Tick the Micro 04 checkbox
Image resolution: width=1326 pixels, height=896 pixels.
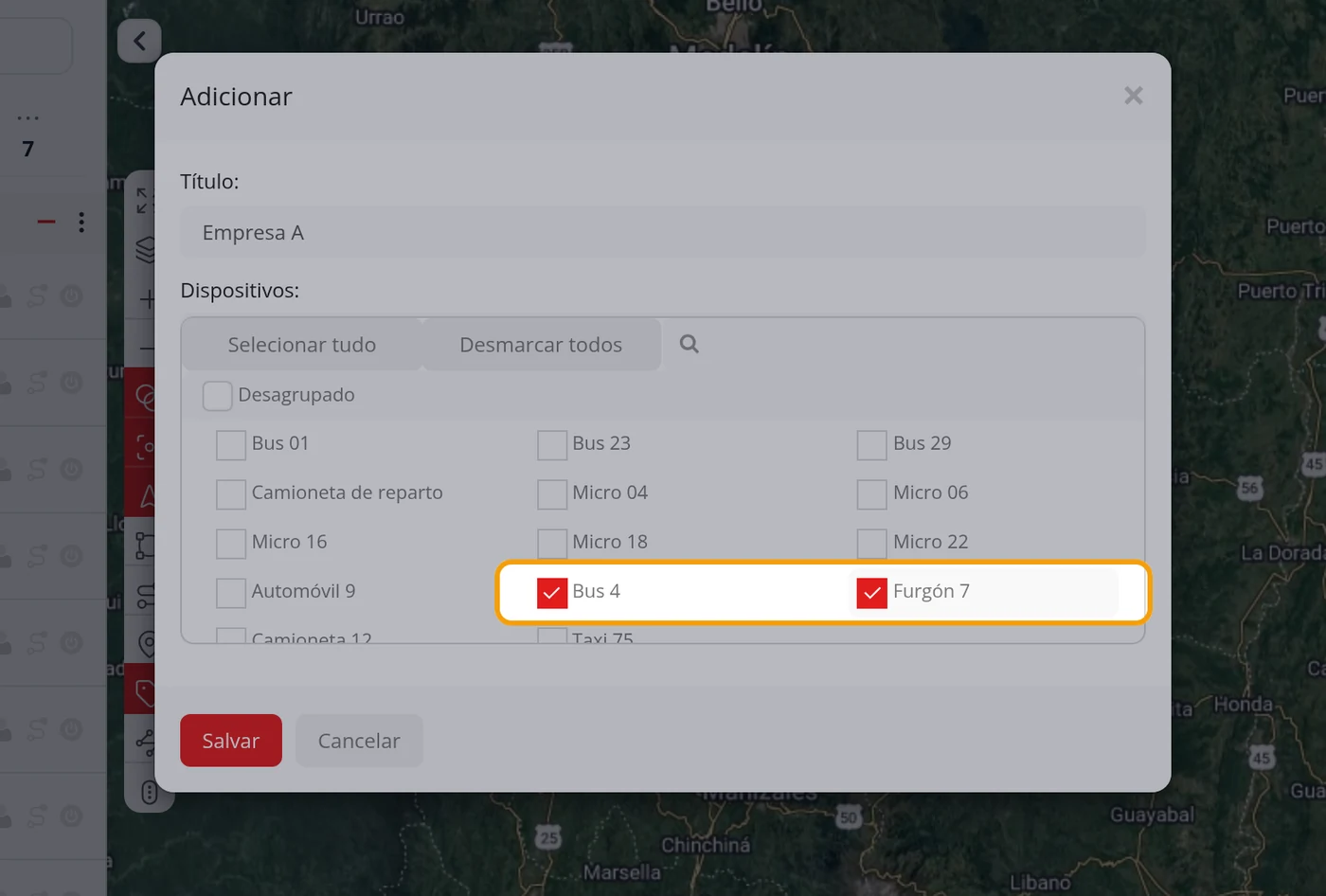pos(552,493)
